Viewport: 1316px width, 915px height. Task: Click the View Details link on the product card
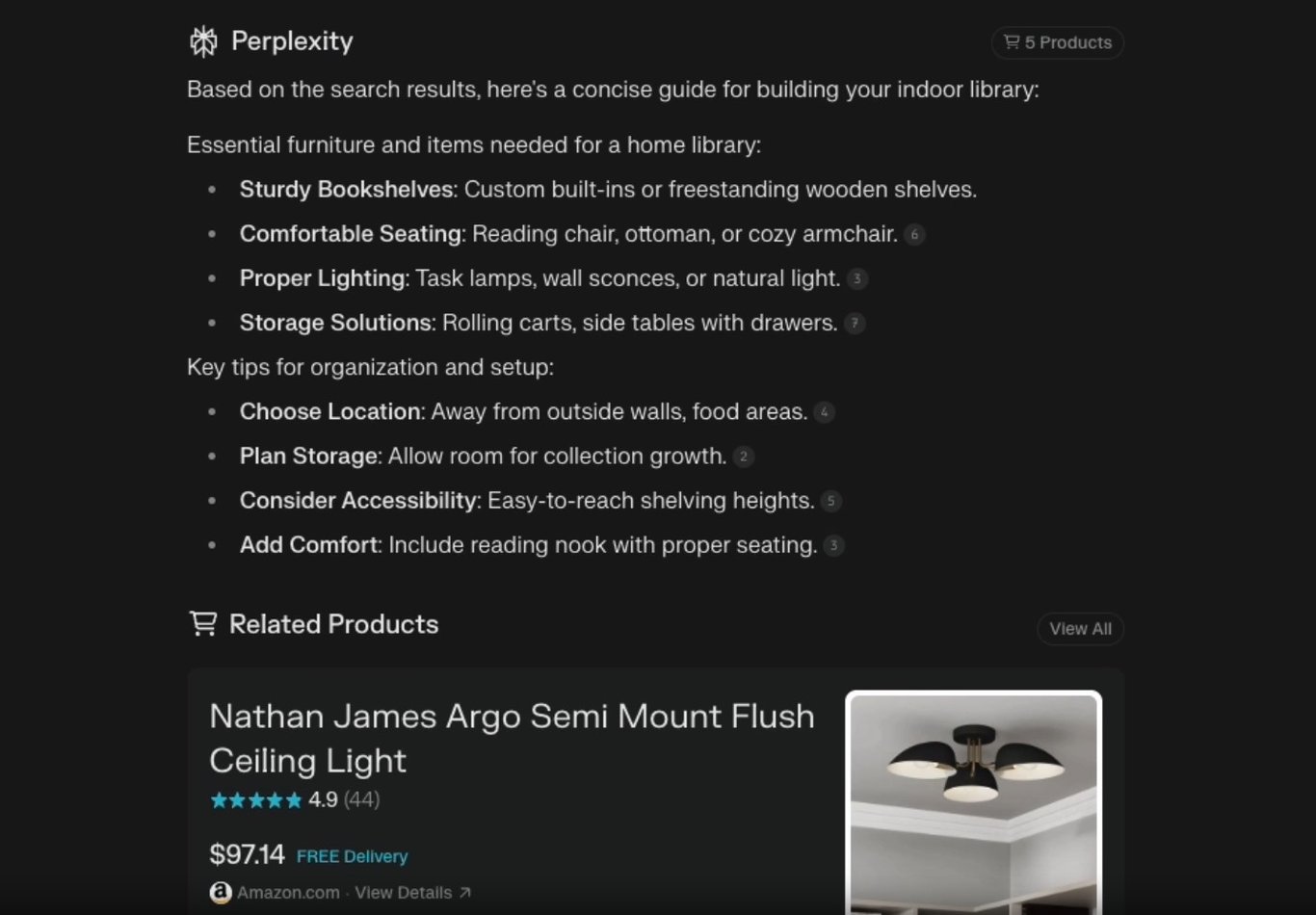tap(404, 892)
